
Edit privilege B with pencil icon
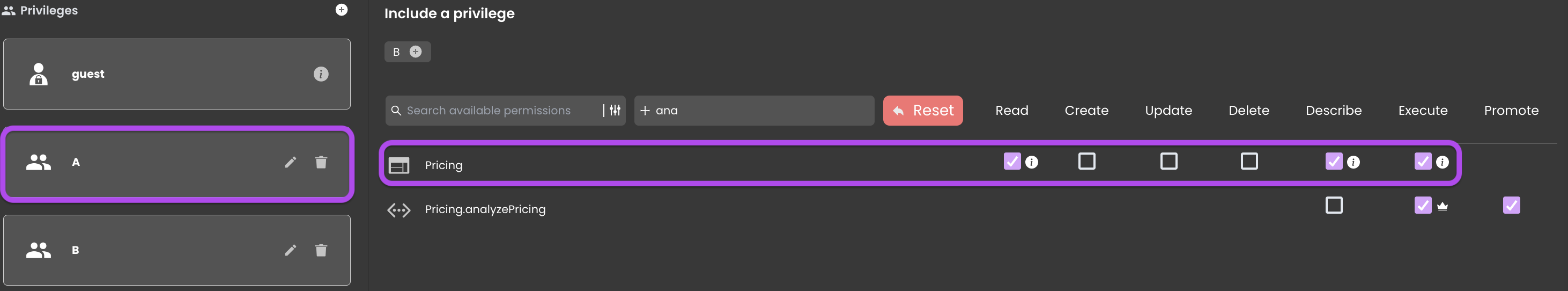coord(290,250)
